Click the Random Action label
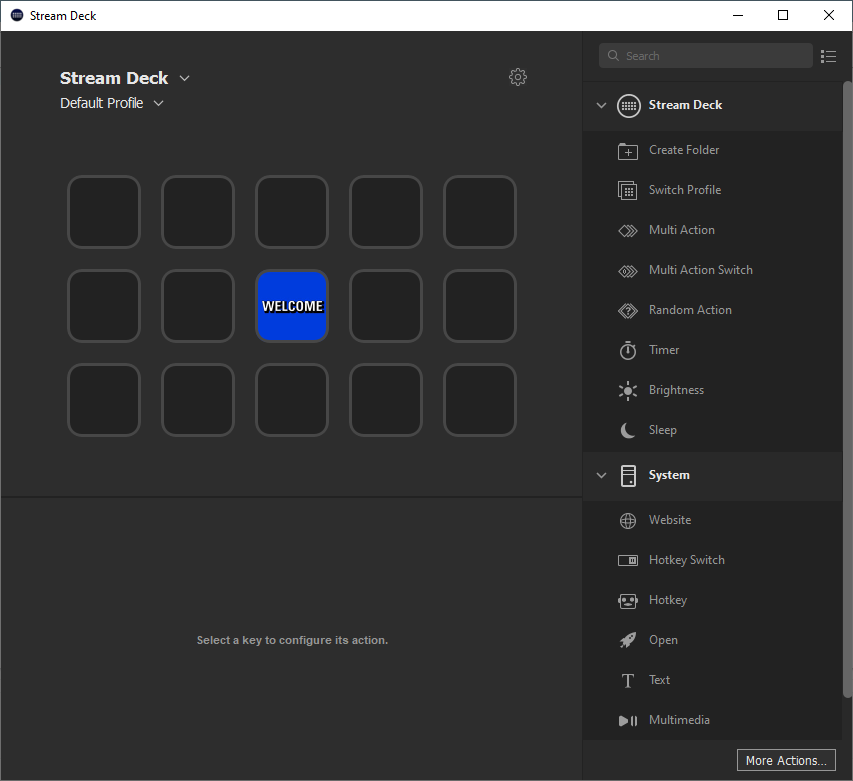 (690, 310)
